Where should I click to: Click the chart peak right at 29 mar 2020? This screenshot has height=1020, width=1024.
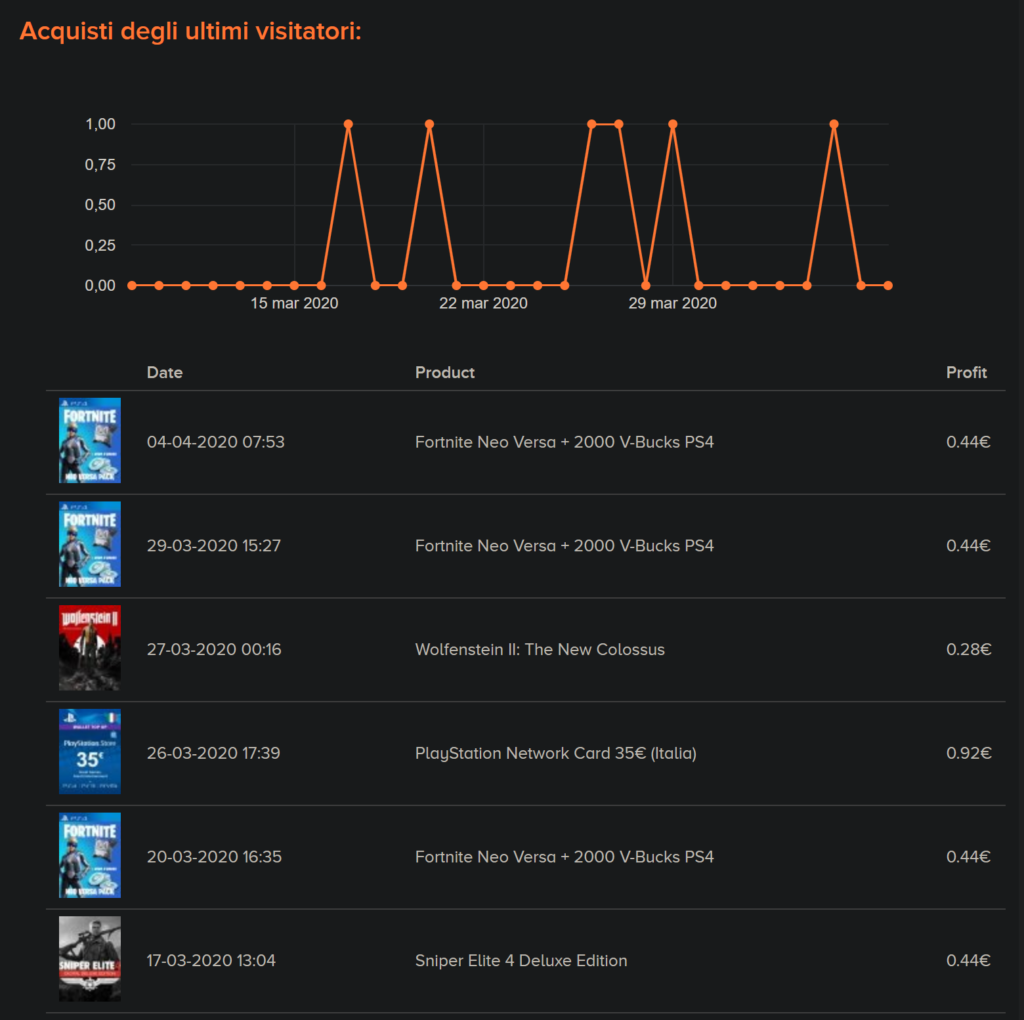[x=673, y=124]
